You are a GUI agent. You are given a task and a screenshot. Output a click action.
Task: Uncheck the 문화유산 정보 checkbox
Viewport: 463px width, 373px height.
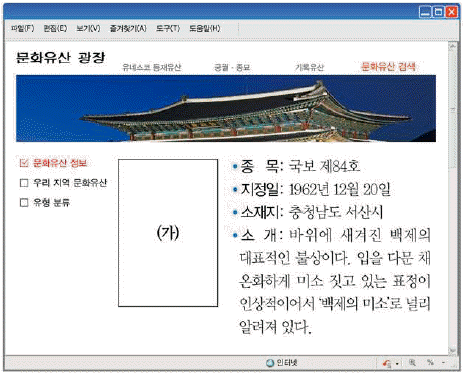[x=24, y=163]
